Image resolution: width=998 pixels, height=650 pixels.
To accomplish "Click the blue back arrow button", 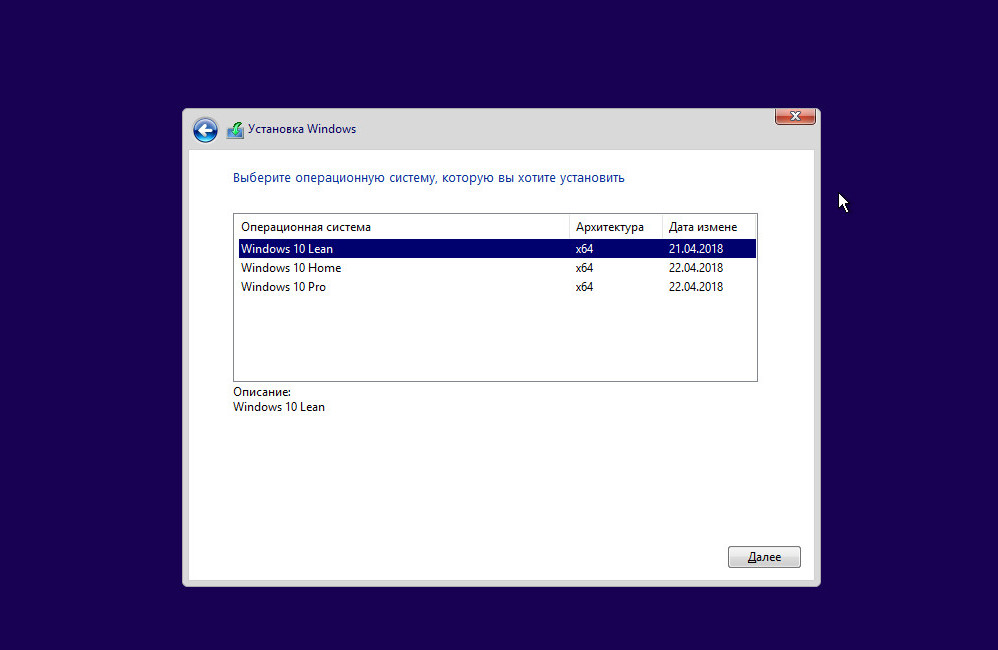I will click(x=205, y=130).
